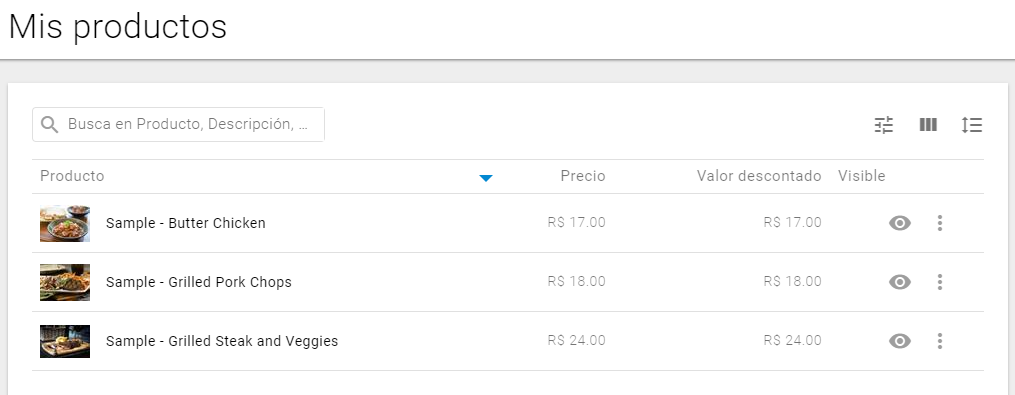Click the Visible column header
This screenshot has width=1015, height=395.
(x=862, y=176)
